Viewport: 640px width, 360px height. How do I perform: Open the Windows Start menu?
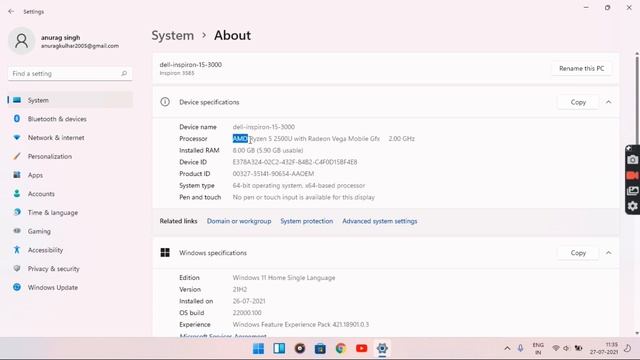click(258, 349)
